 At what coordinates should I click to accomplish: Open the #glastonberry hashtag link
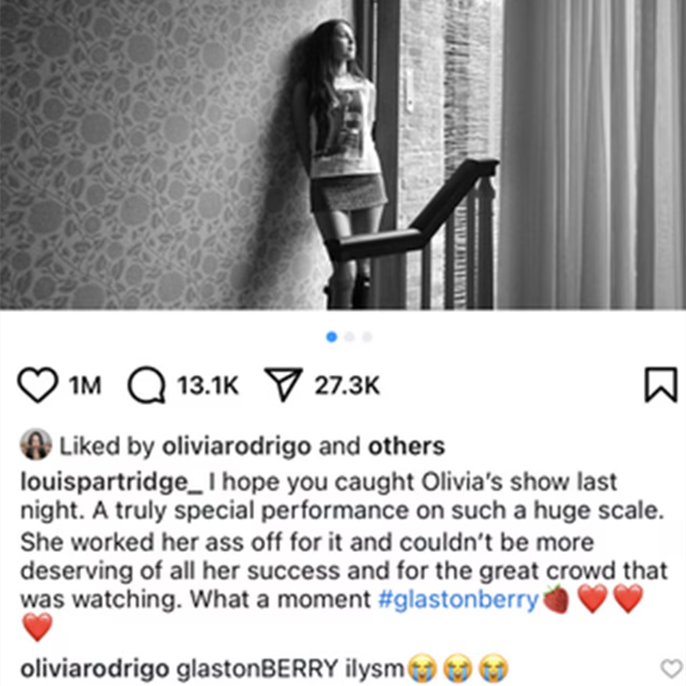click(x=458, y=599)
